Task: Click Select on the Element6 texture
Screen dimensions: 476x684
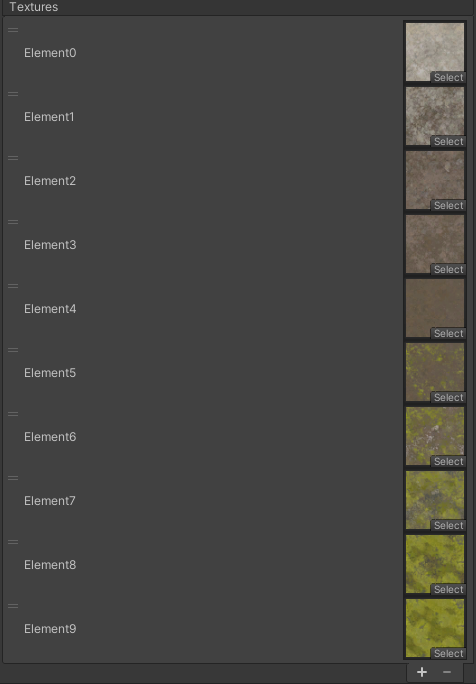Action: click(448, 462)
